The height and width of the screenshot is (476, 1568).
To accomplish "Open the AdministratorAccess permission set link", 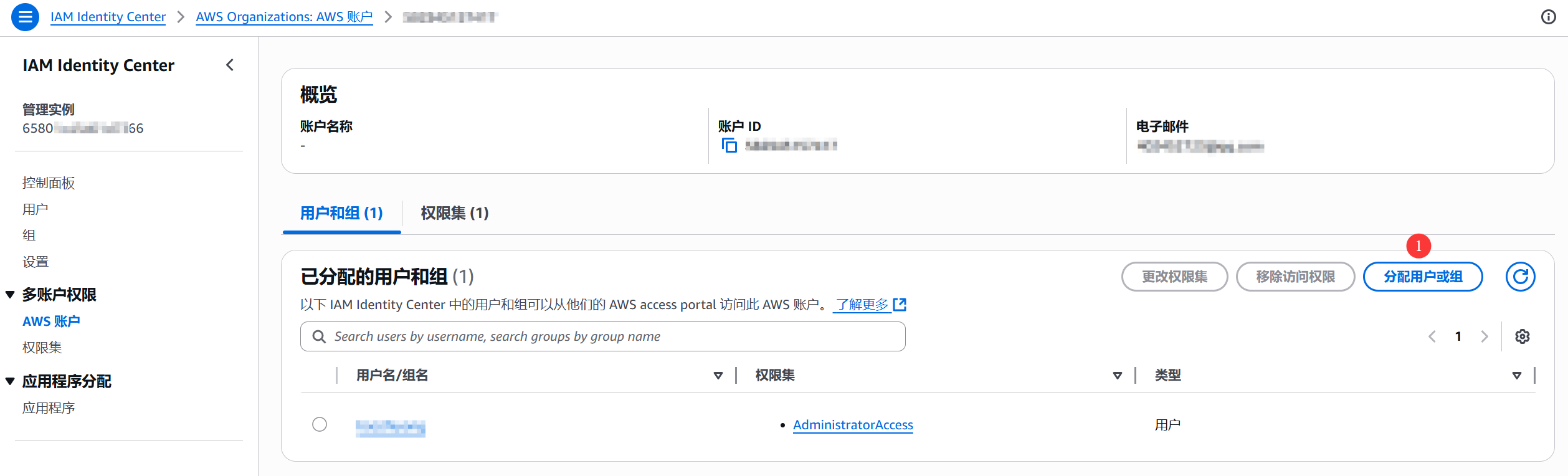I will click(852, 425).
